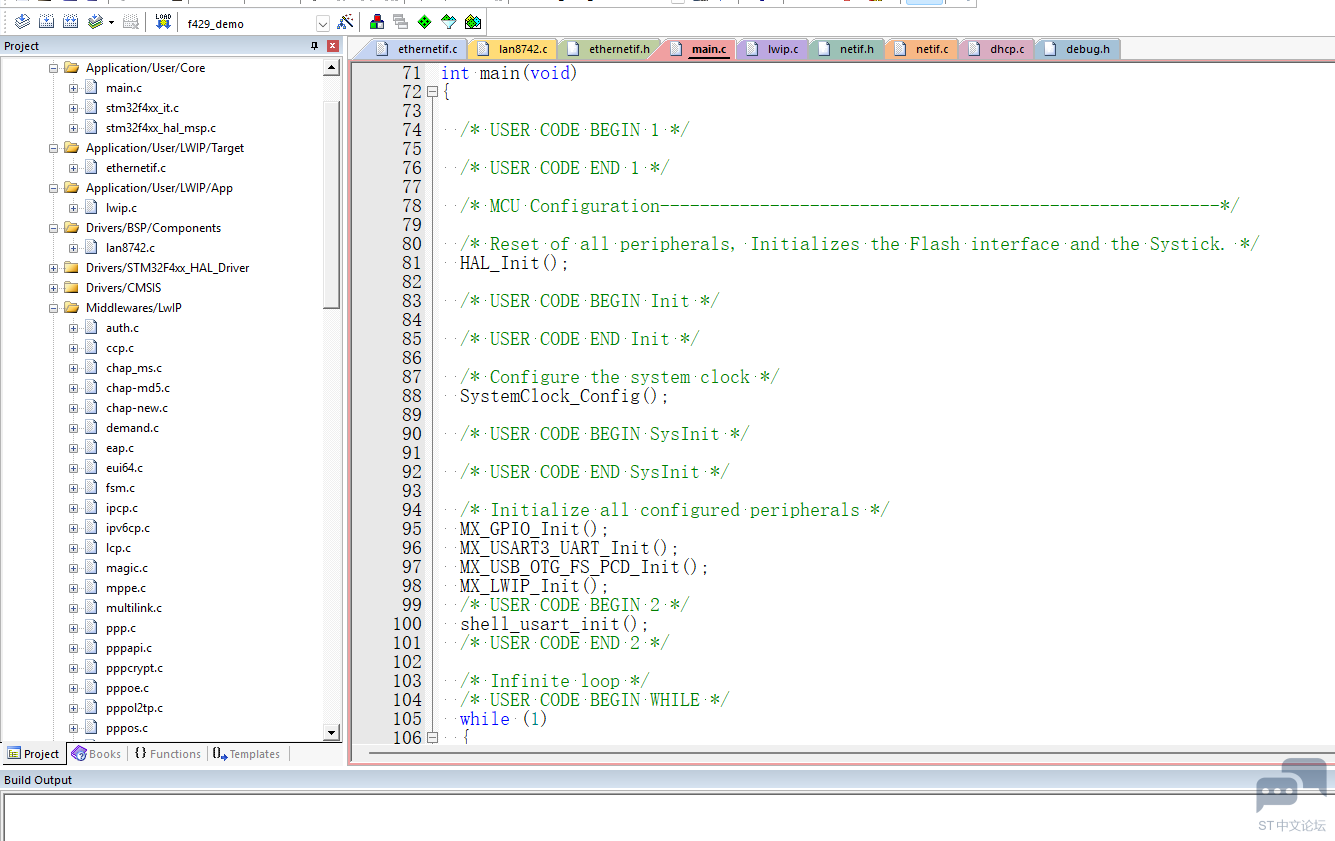The image size is (1335, 841).
Task: Select ipv6cp.c in project tree
Action: pyautogui.click(x=128, y=528)
